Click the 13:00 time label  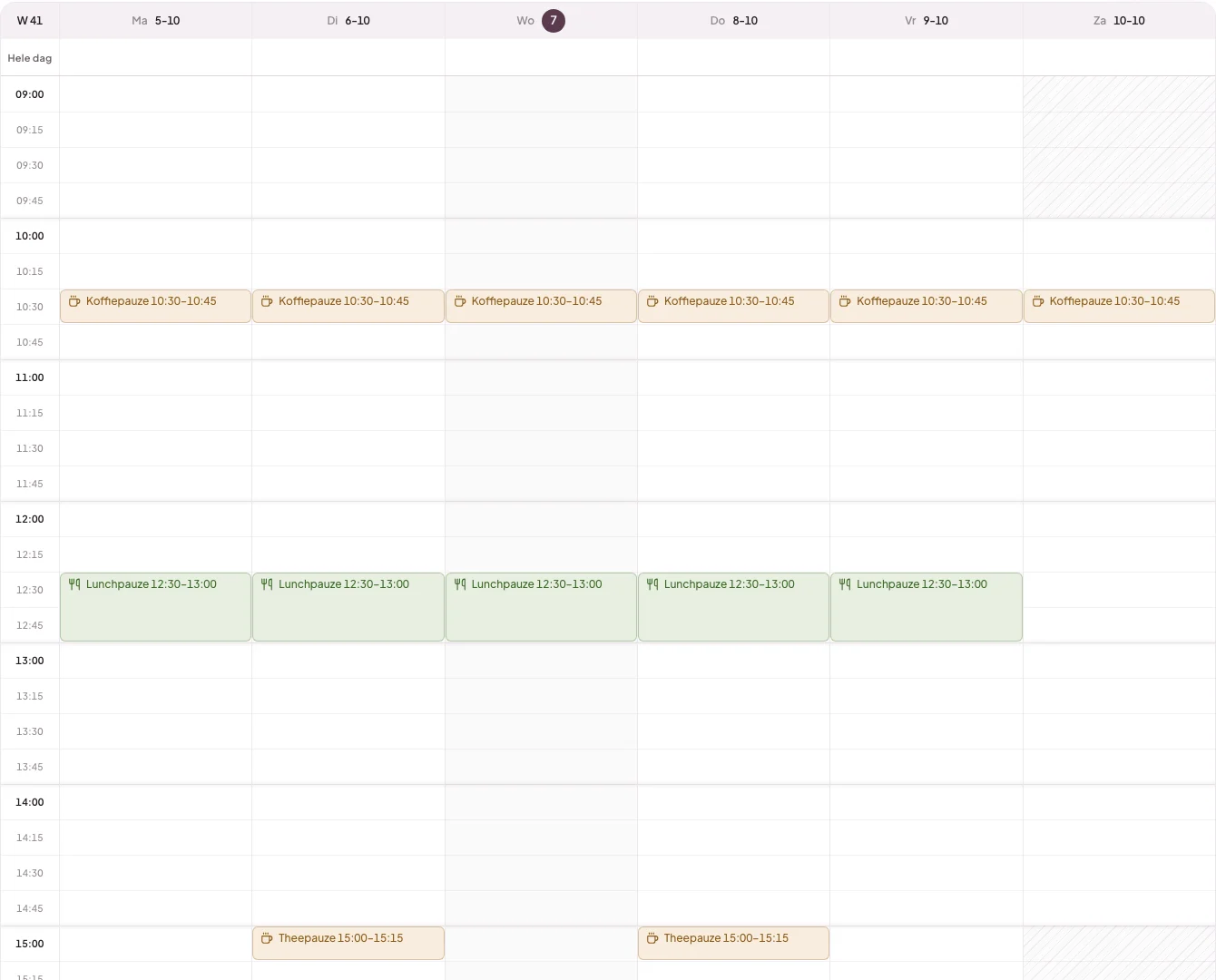point(30,661)
